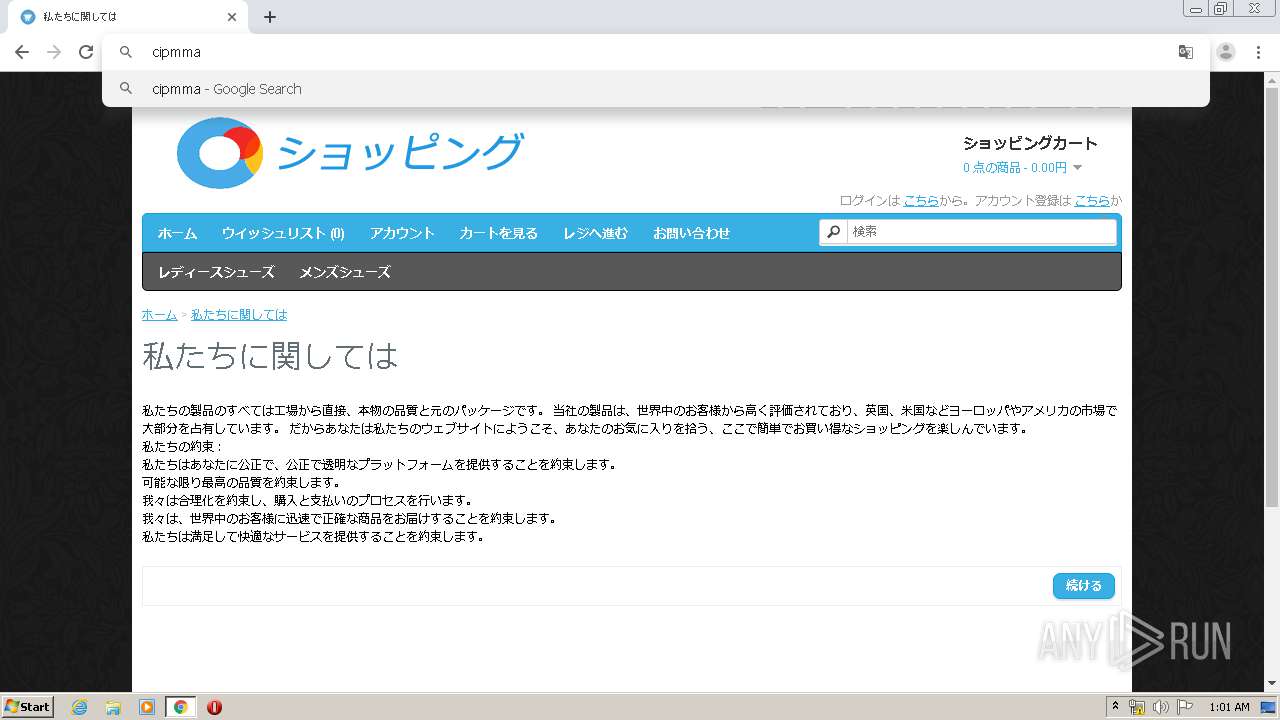Open the media player taskbar icon
1280x720 pixels.
click(147, 707)
